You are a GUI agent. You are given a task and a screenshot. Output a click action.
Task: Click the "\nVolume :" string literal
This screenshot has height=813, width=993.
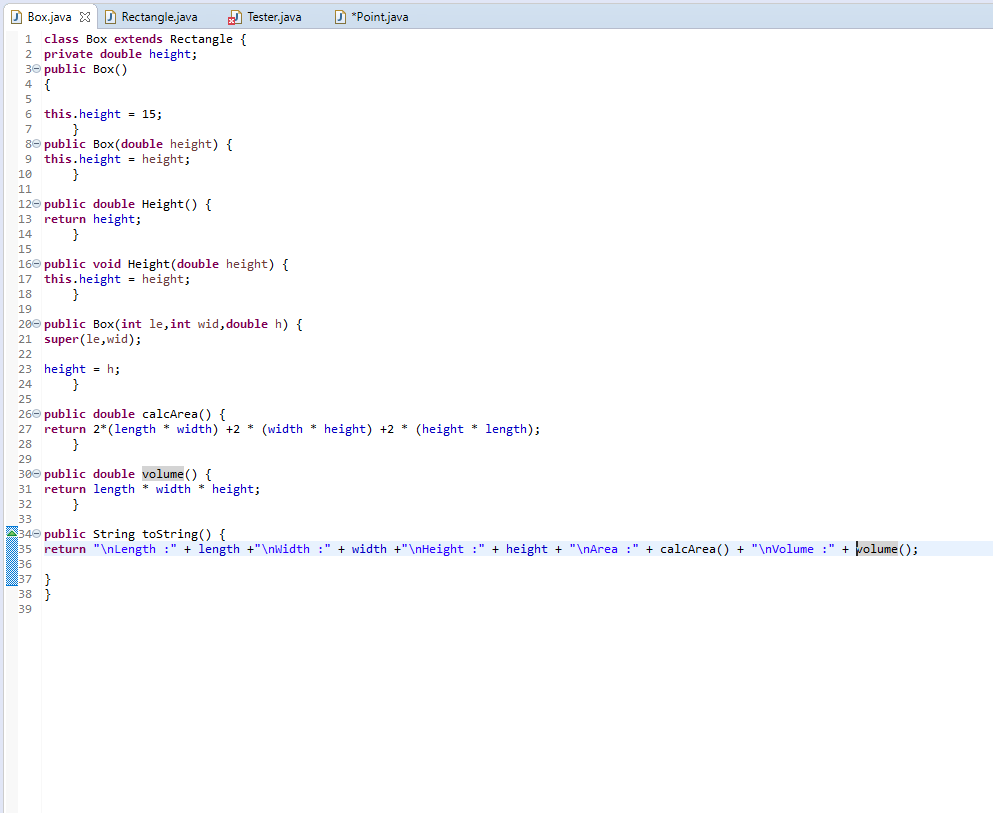coord(793,549)
